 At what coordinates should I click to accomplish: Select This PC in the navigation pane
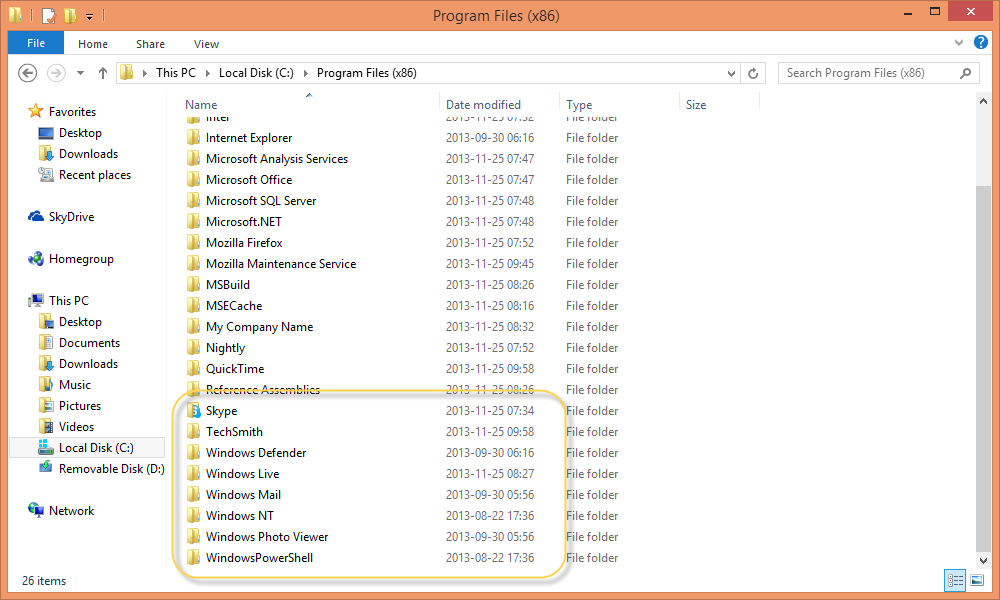pos(69,300)
